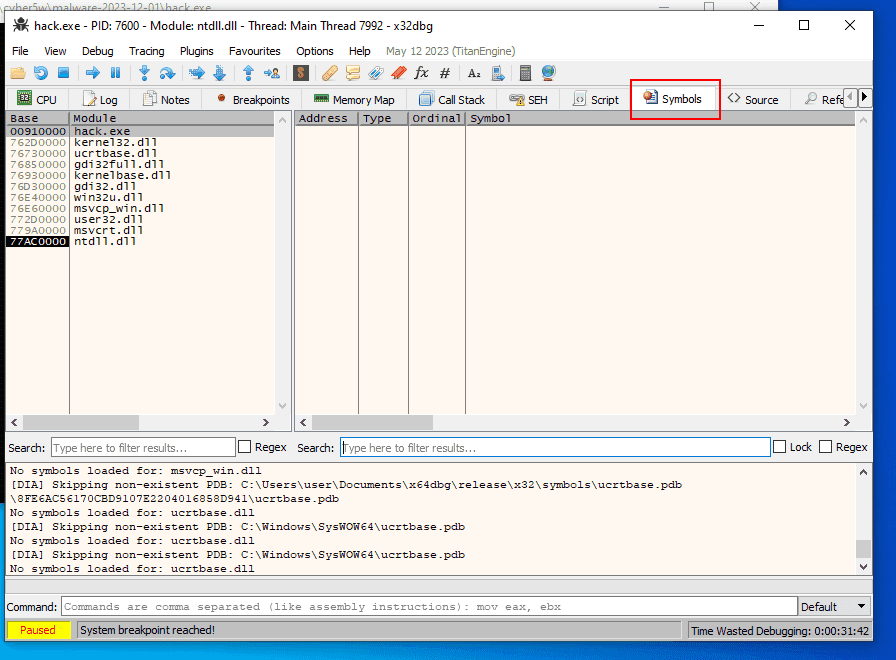
Task: Open a new file with the folder icon
Action: [x=18, y=72]
